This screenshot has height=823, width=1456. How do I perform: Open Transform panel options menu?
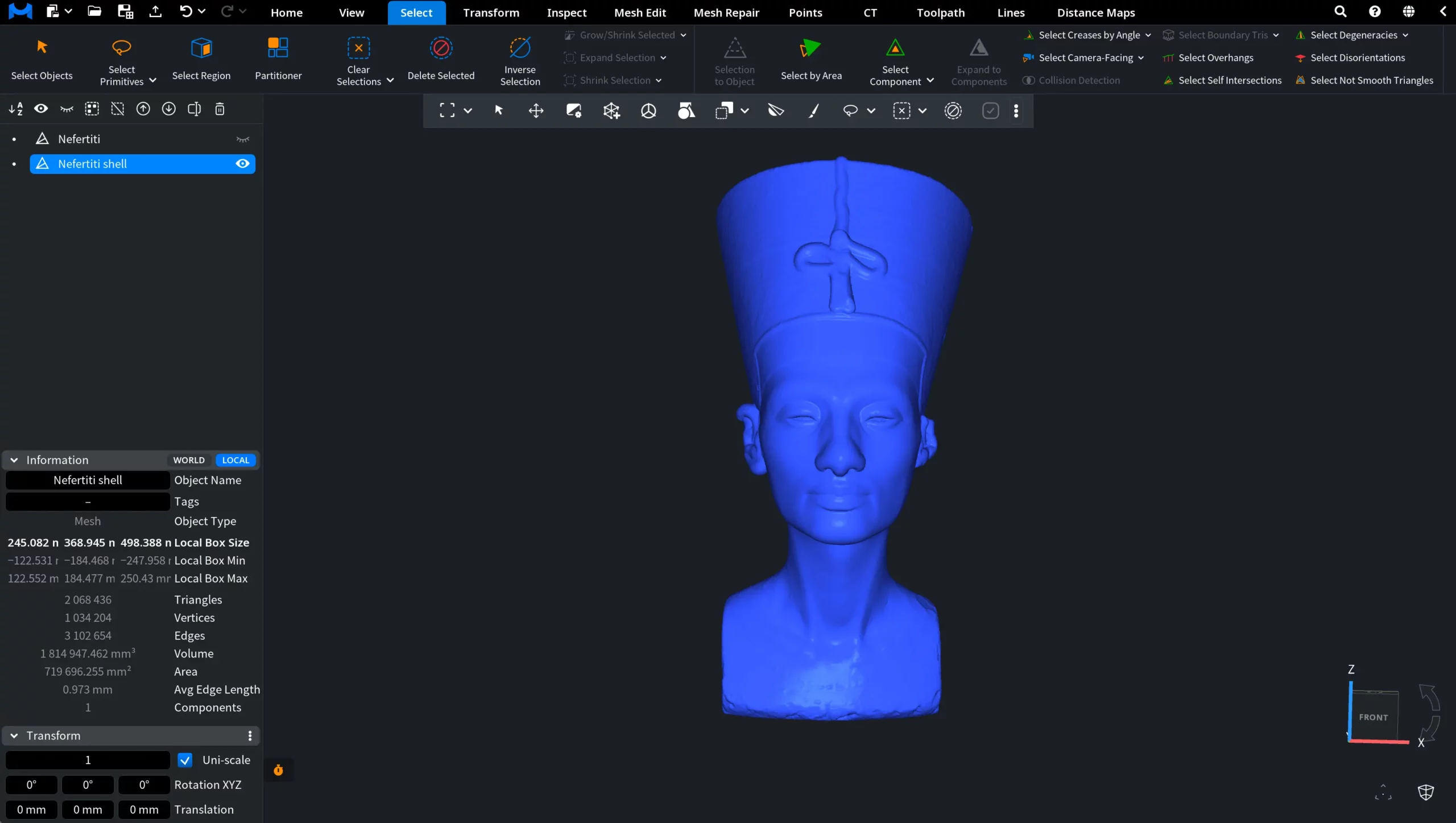pos(250,735)
